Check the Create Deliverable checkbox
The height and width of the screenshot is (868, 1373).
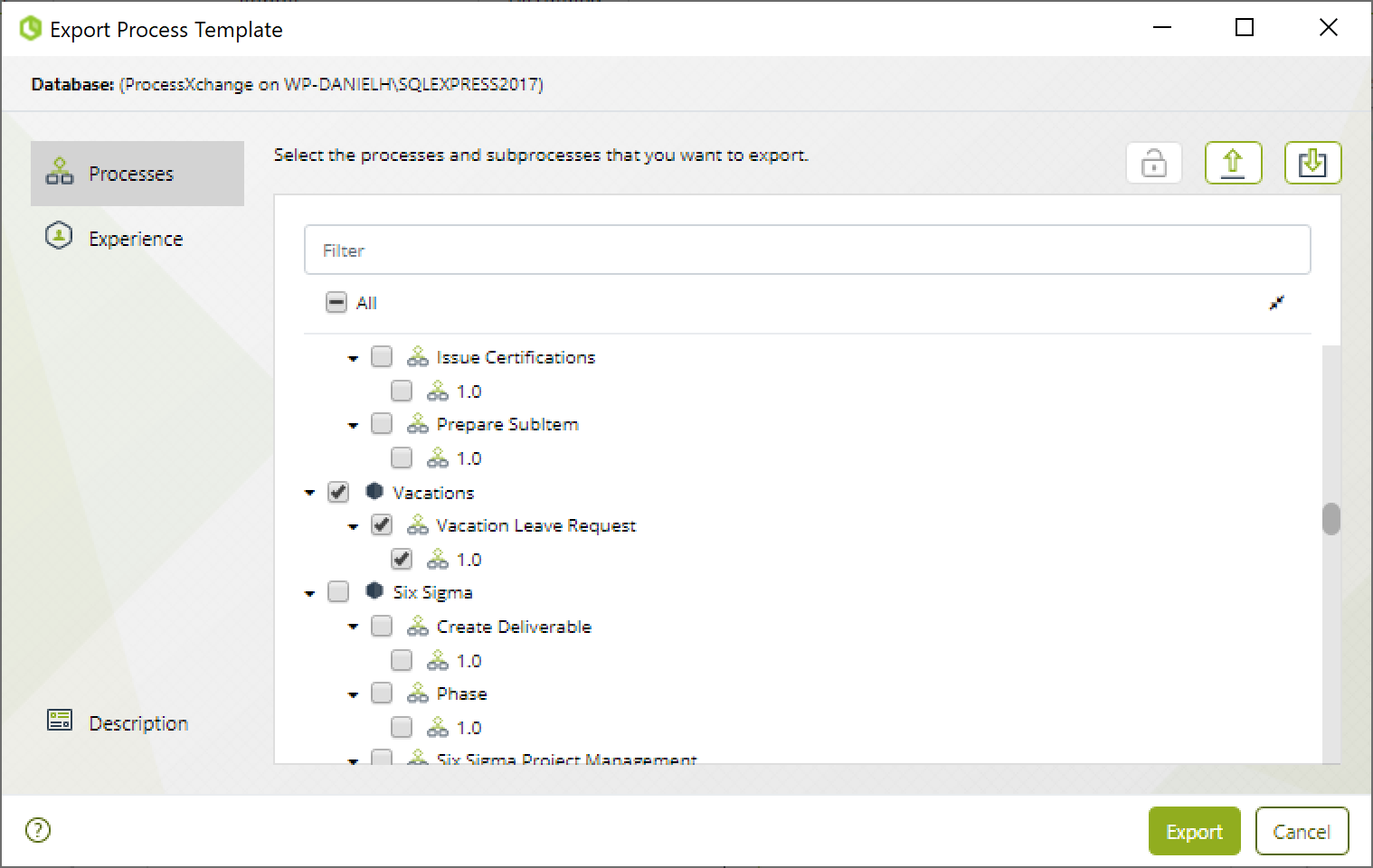pos(382,626)
